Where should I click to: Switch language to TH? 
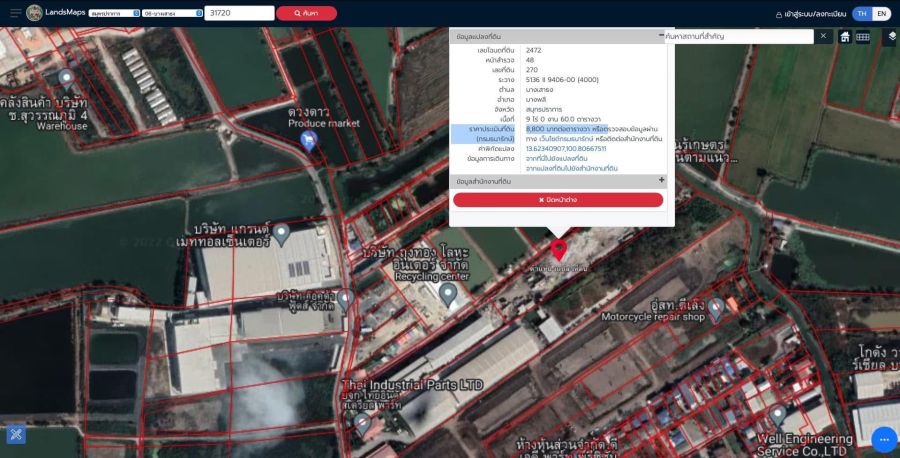point(862,14)
